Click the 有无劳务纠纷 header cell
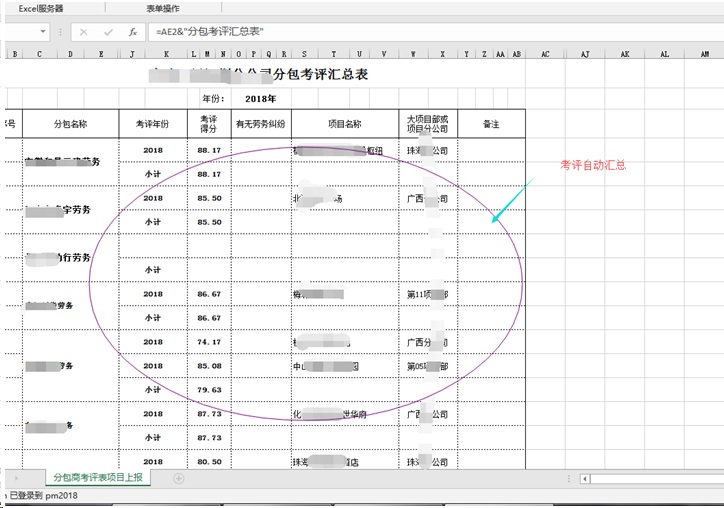 pyautogui.click(x=260, y=124)
